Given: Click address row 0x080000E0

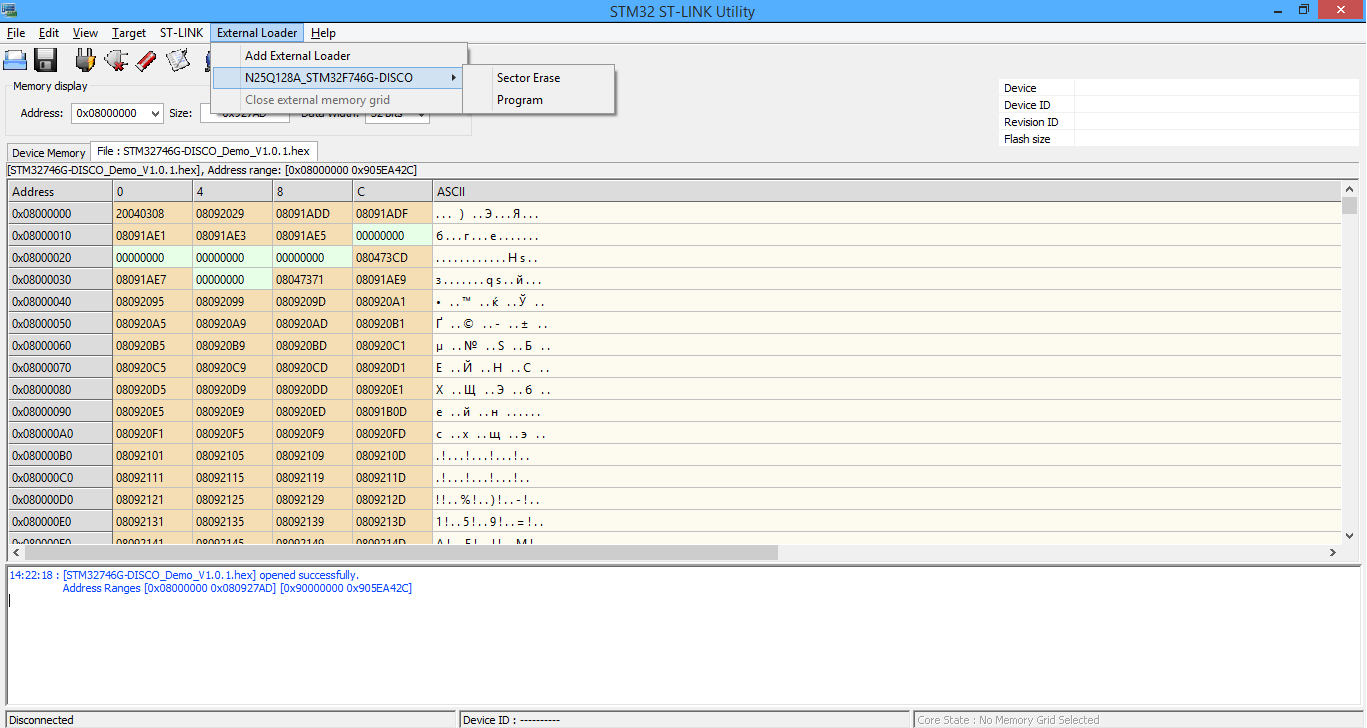Looking at the screenshot, I should point(60,521).
